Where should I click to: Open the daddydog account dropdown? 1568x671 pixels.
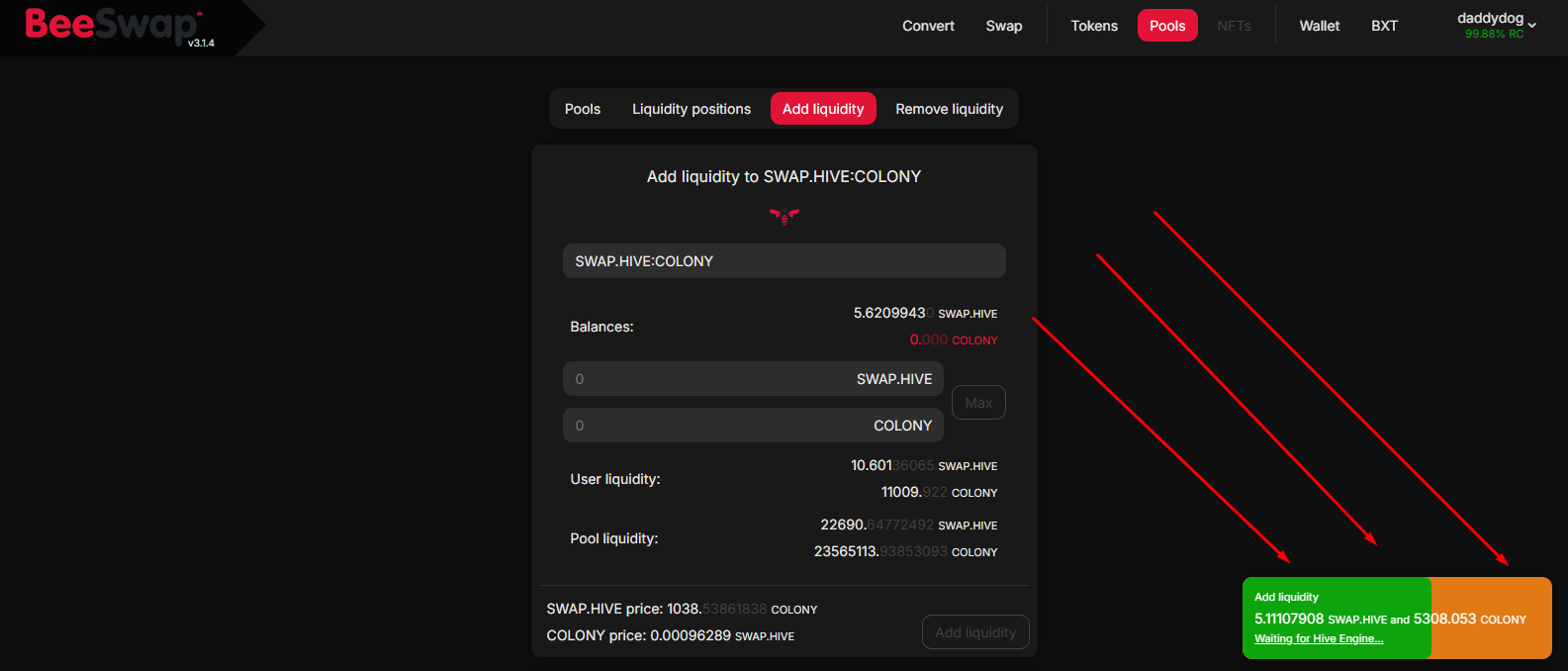[x=1496, y=25]
